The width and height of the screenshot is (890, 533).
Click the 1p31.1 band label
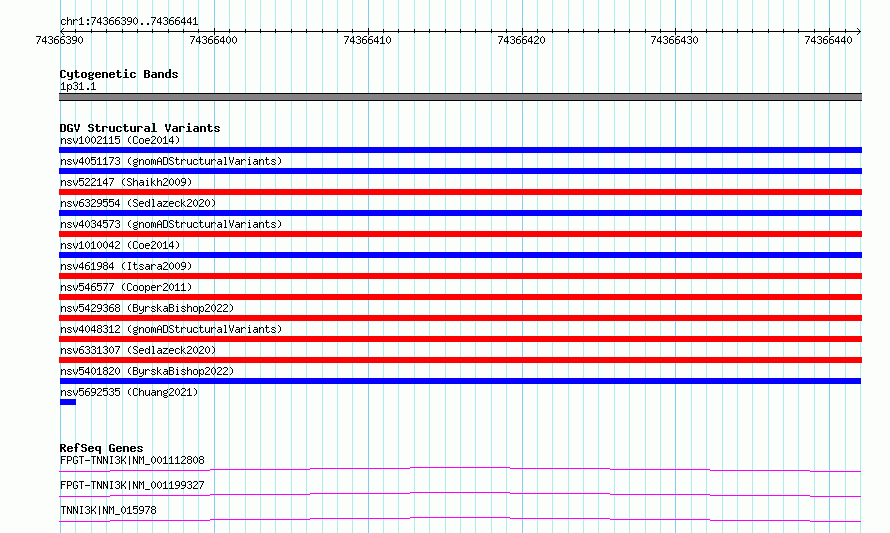[x=78, y=87]
